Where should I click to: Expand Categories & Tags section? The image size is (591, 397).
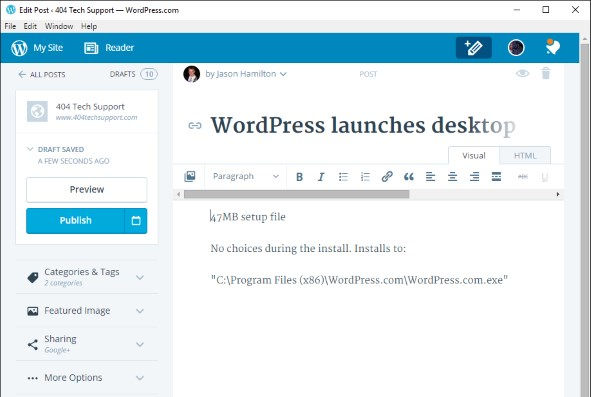[140, 277]
